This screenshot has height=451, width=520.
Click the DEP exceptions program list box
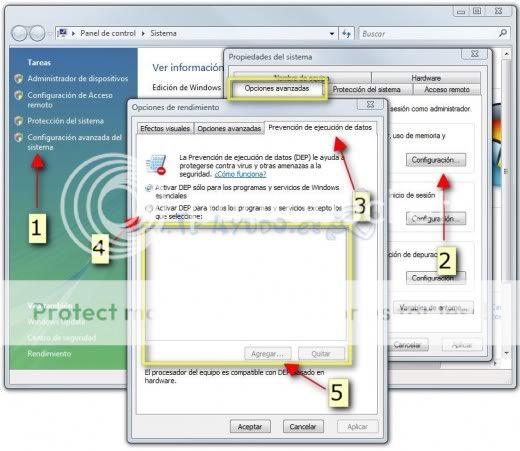click(246, 285)
